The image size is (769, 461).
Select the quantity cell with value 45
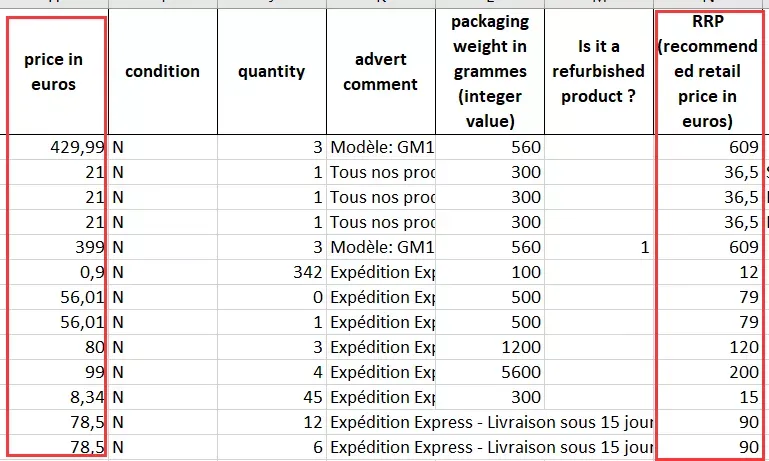click(272, 397)
